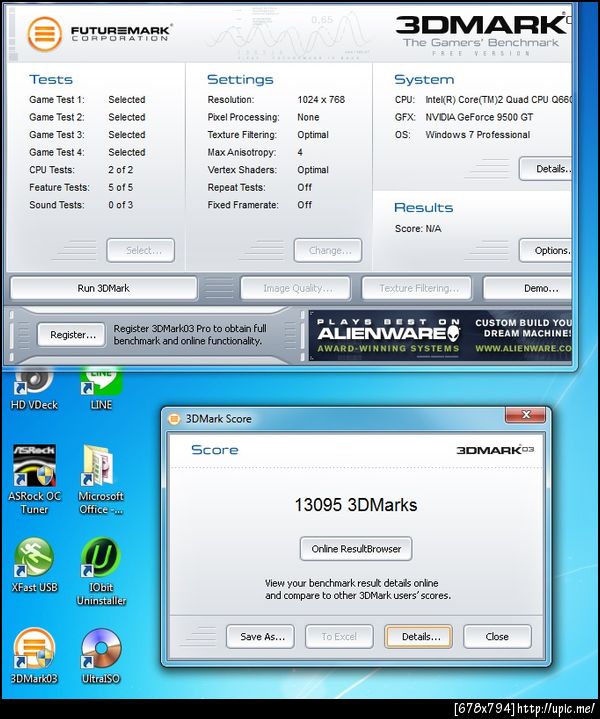Open Details in 3DMark Score dialog
600x719 pixels.
click(418, 636)
